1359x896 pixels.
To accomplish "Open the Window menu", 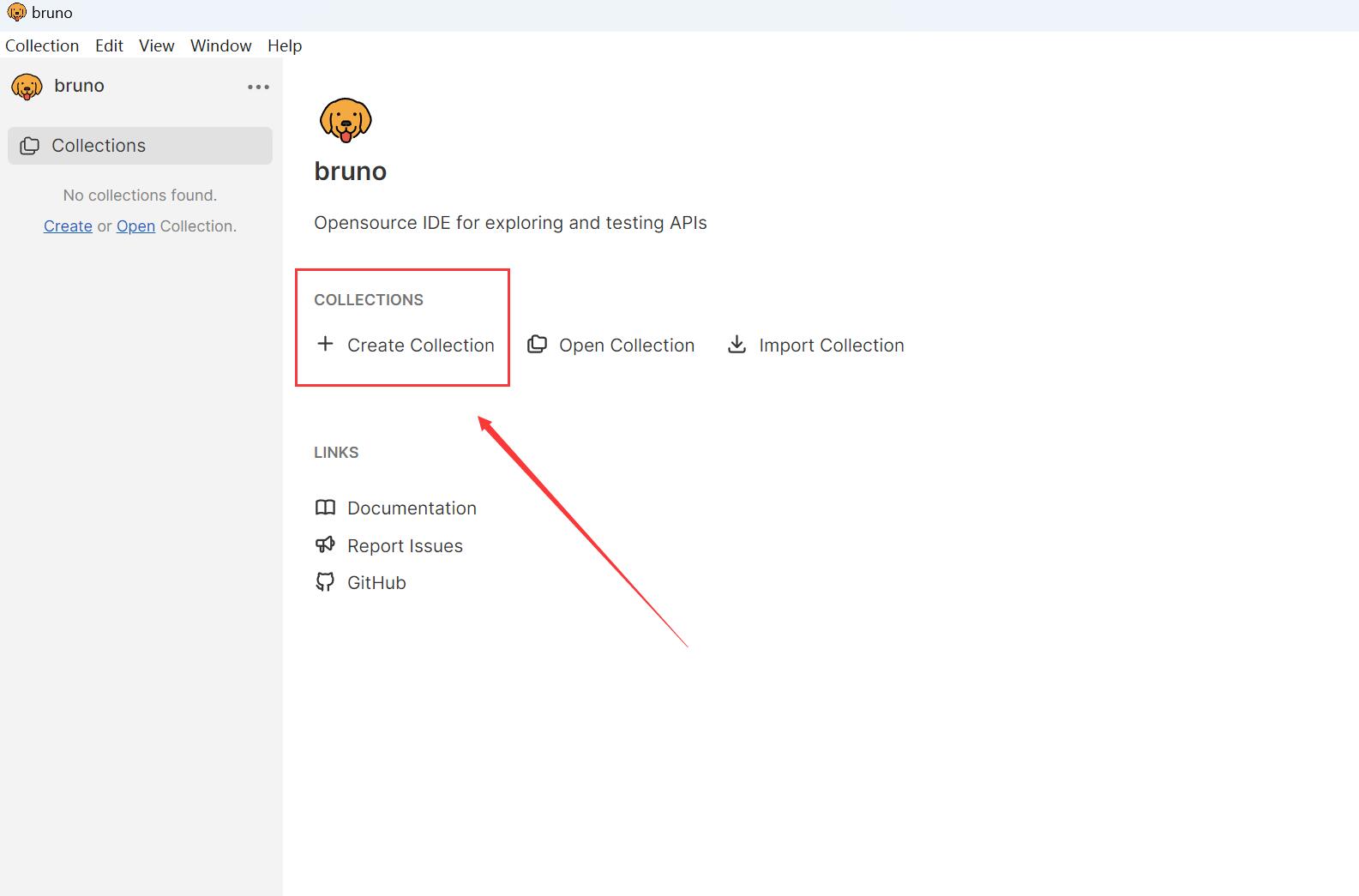I will [220, 45].
